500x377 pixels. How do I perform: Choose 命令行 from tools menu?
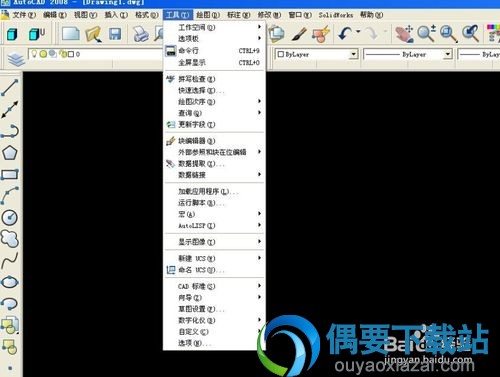click(214, 51)
